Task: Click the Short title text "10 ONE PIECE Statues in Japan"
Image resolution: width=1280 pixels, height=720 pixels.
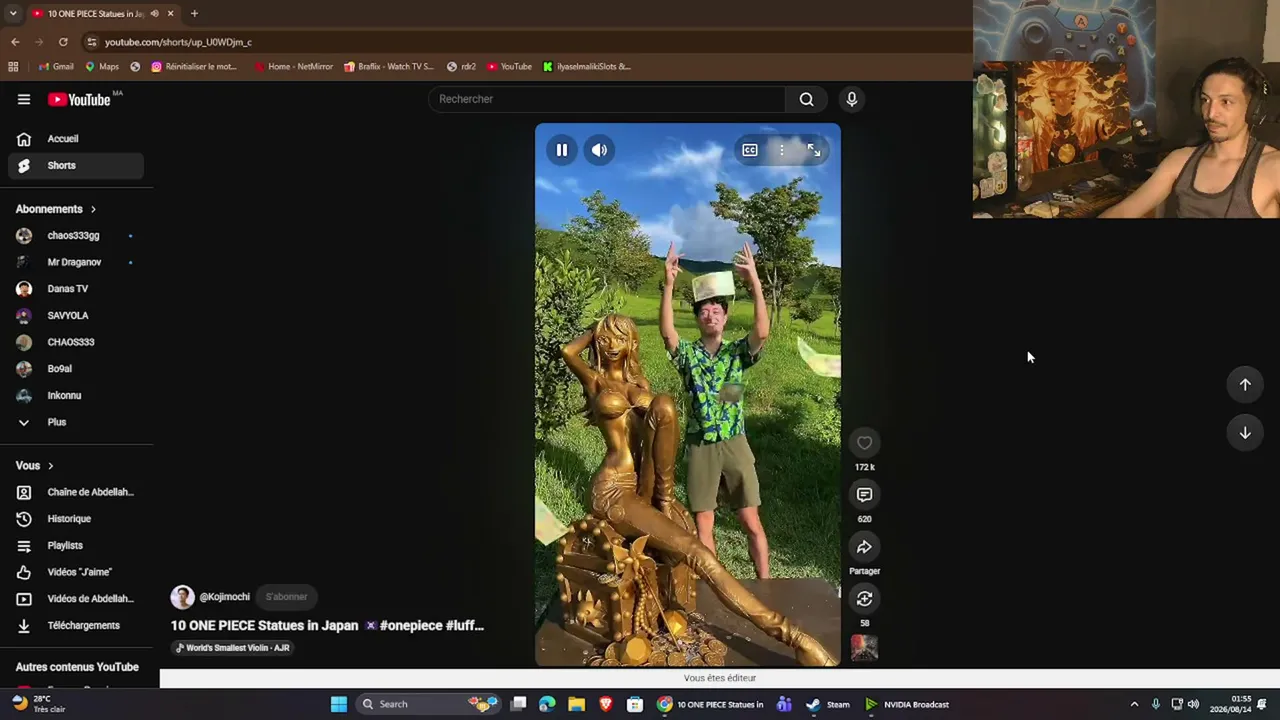Action: coord(264,626)
